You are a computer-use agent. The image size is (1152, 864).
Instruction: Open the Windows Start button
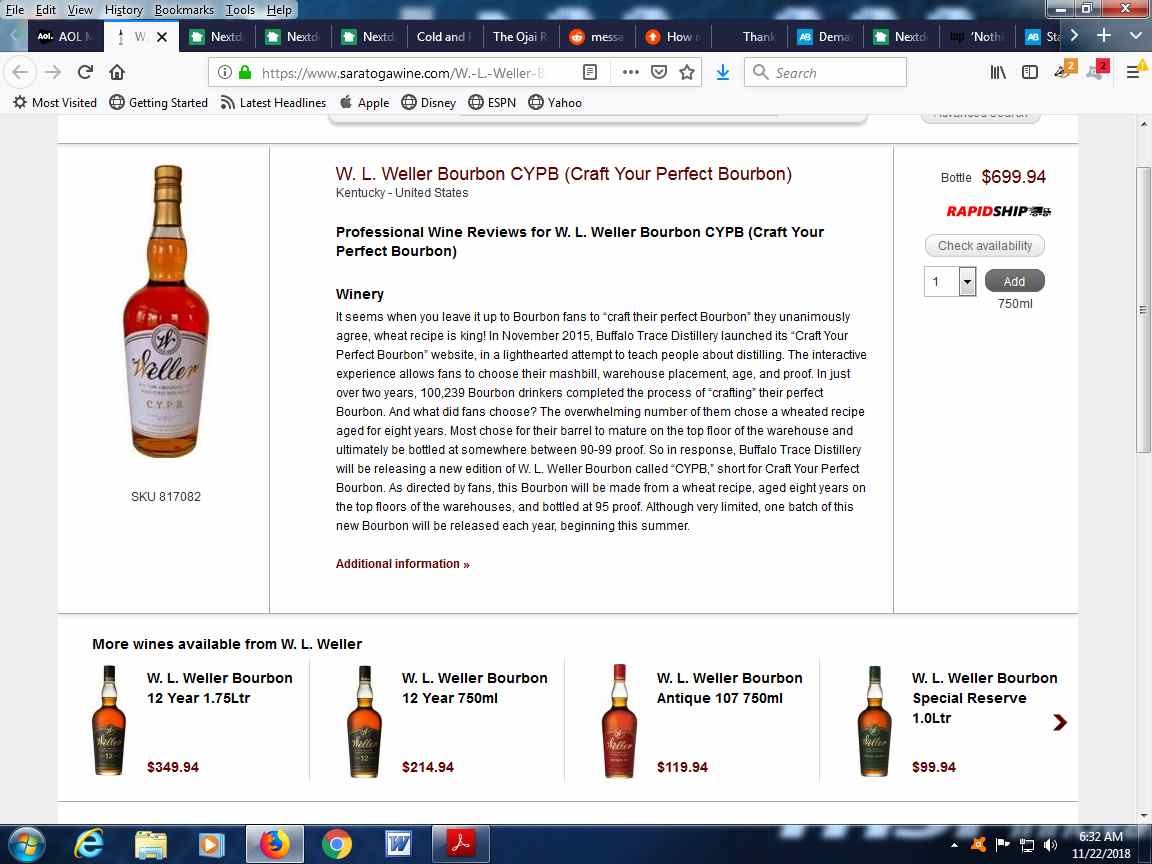tap(26, 844)
